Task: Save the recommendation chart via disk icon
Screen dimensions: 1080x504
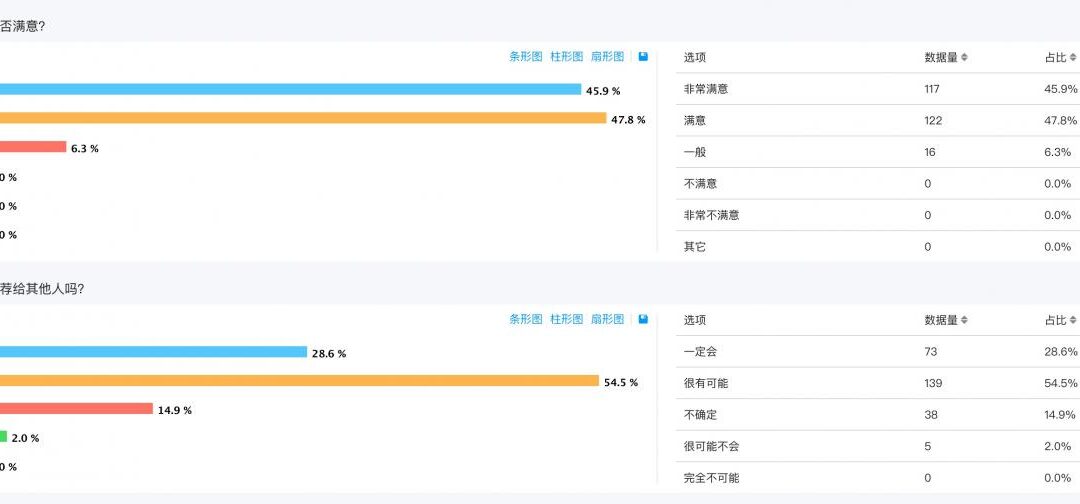Action: [643, 319]
